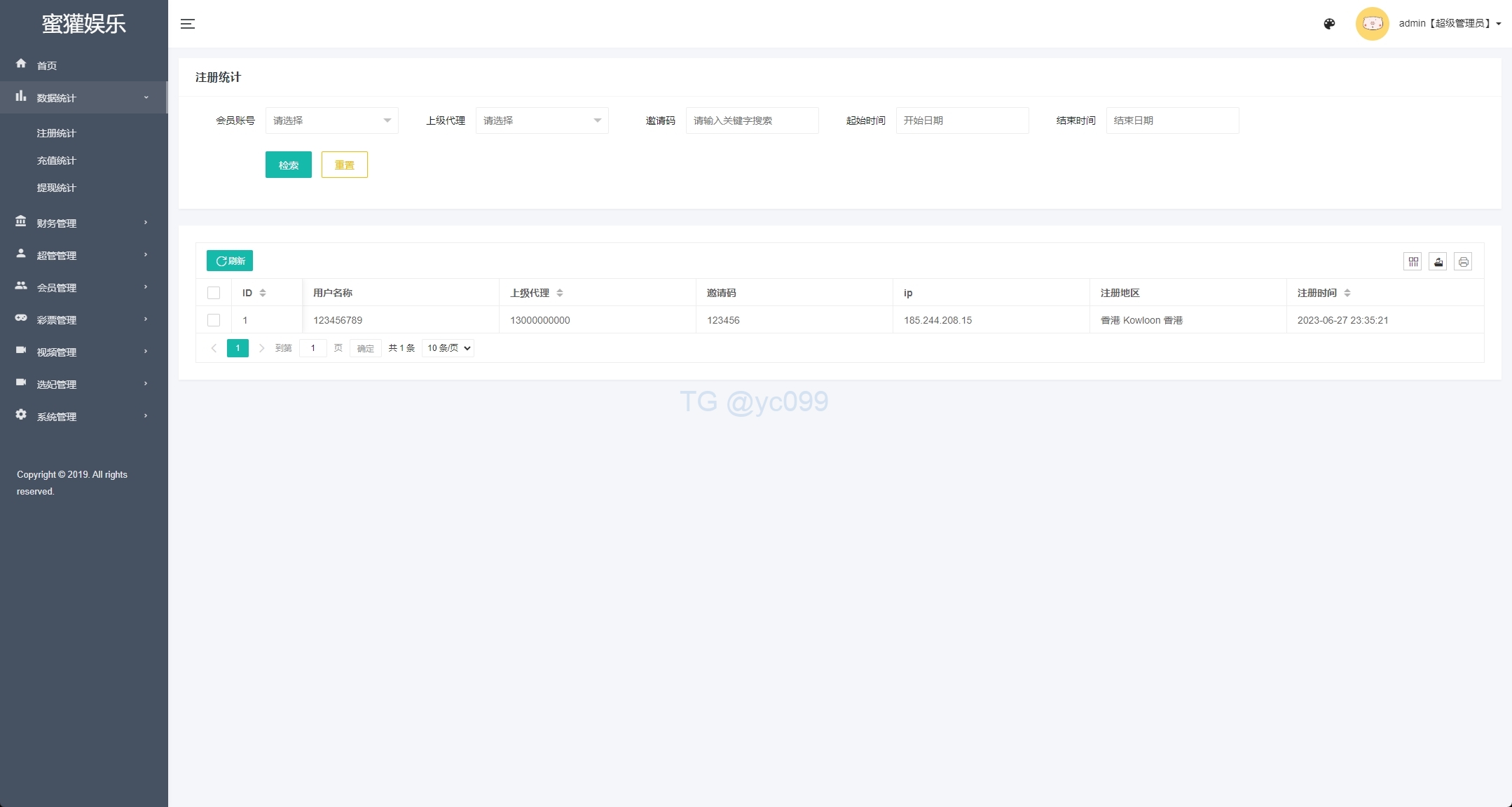Click the 检索 search button
The height and width of the screenshot is (807, 1512).
click(288, 165)
